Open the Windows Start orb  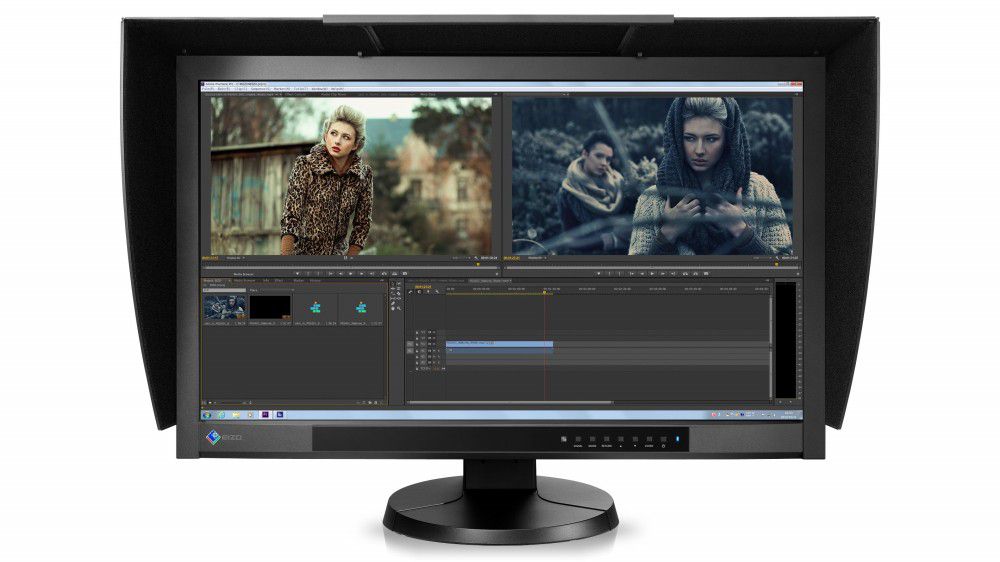[x=207, y=415]
